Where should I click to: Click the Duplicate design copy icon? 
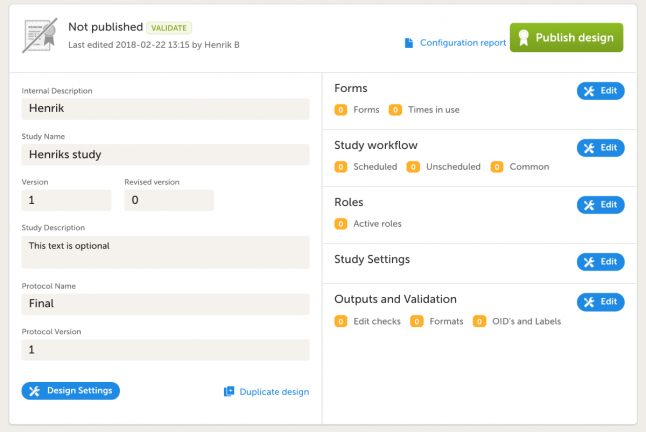tap(229, 391)
